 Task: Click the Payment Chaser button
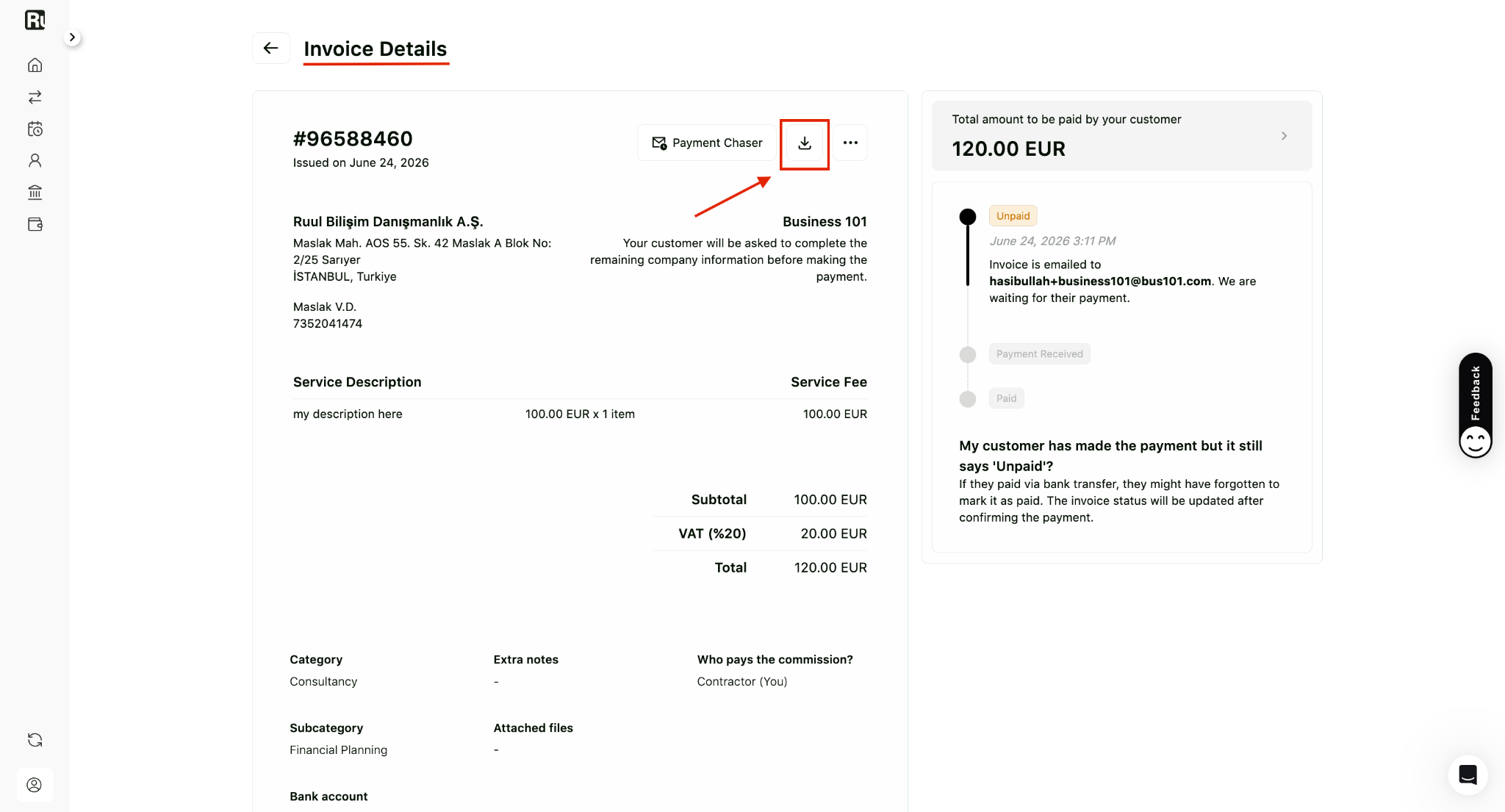coord(707,143)
